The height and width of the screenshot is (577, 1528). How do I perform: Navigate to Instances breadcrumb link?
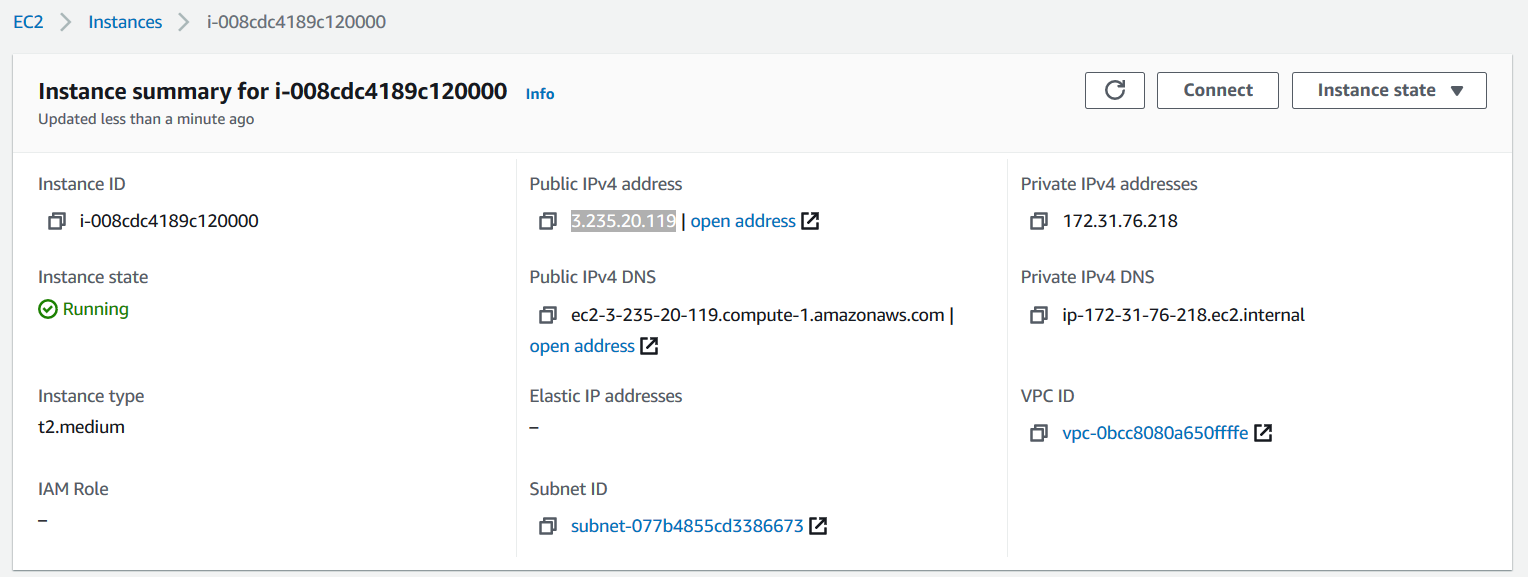[x=125, y=22]
